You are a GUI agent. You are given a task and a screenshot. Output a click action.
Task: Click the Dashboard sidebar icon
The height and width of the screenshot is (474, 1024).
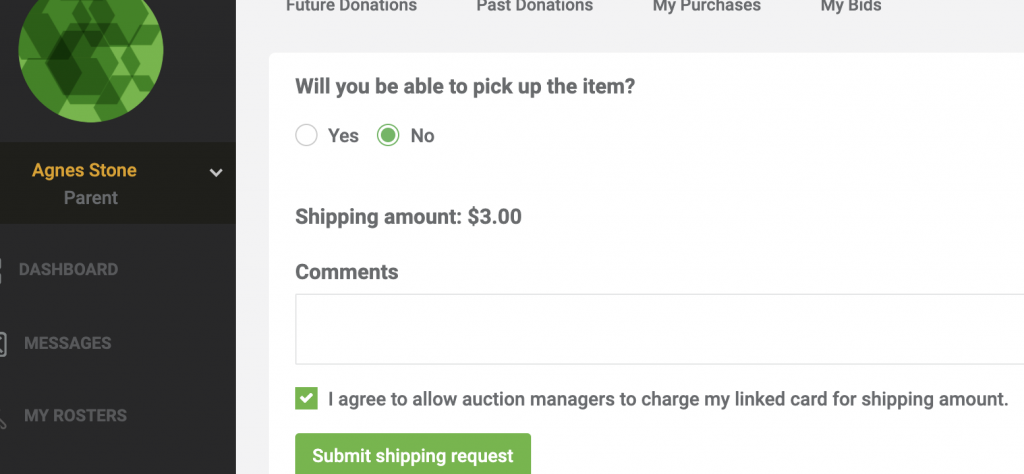click(x=1, y=270)
